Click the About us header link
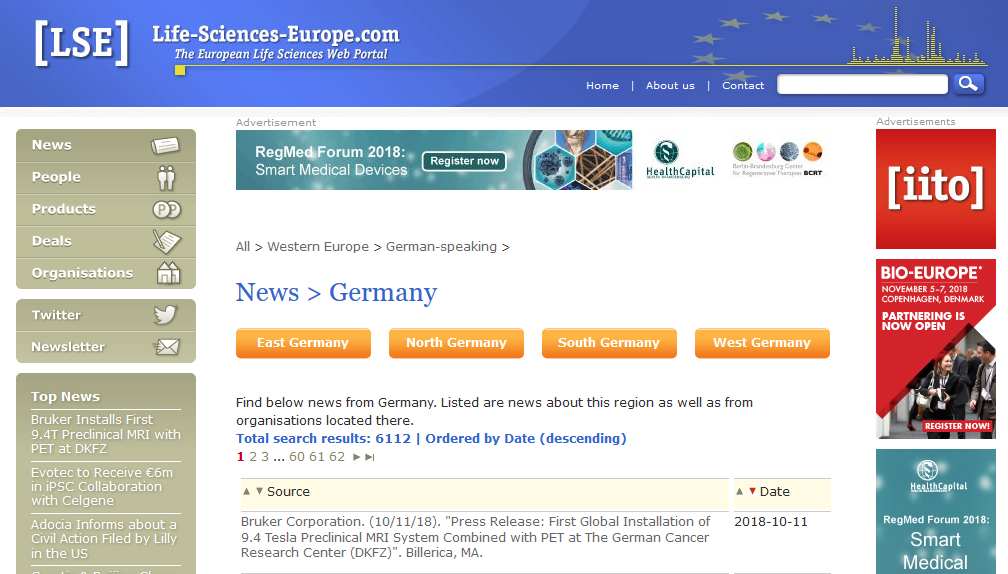This screenshot has width=1008, height=574. 670,85
